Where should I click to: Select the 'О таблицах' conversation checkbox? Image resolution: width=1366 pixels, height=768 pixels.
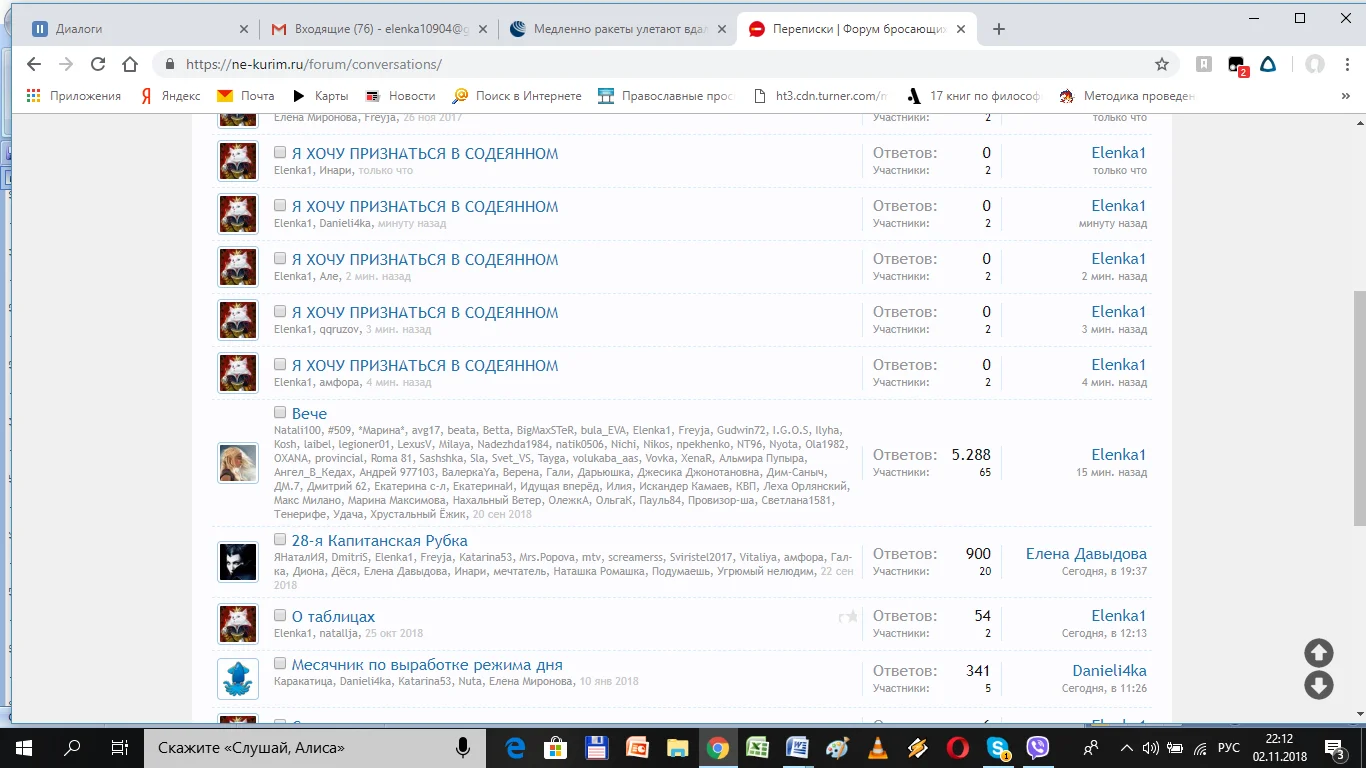click(280, 616)
